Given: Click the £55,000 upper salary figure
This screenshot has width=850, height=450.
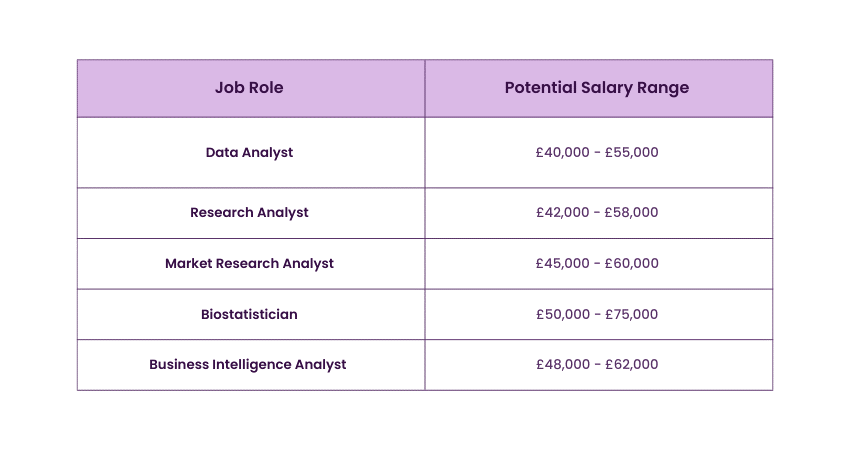Looking at the screenshot, I should click(632, 153).
